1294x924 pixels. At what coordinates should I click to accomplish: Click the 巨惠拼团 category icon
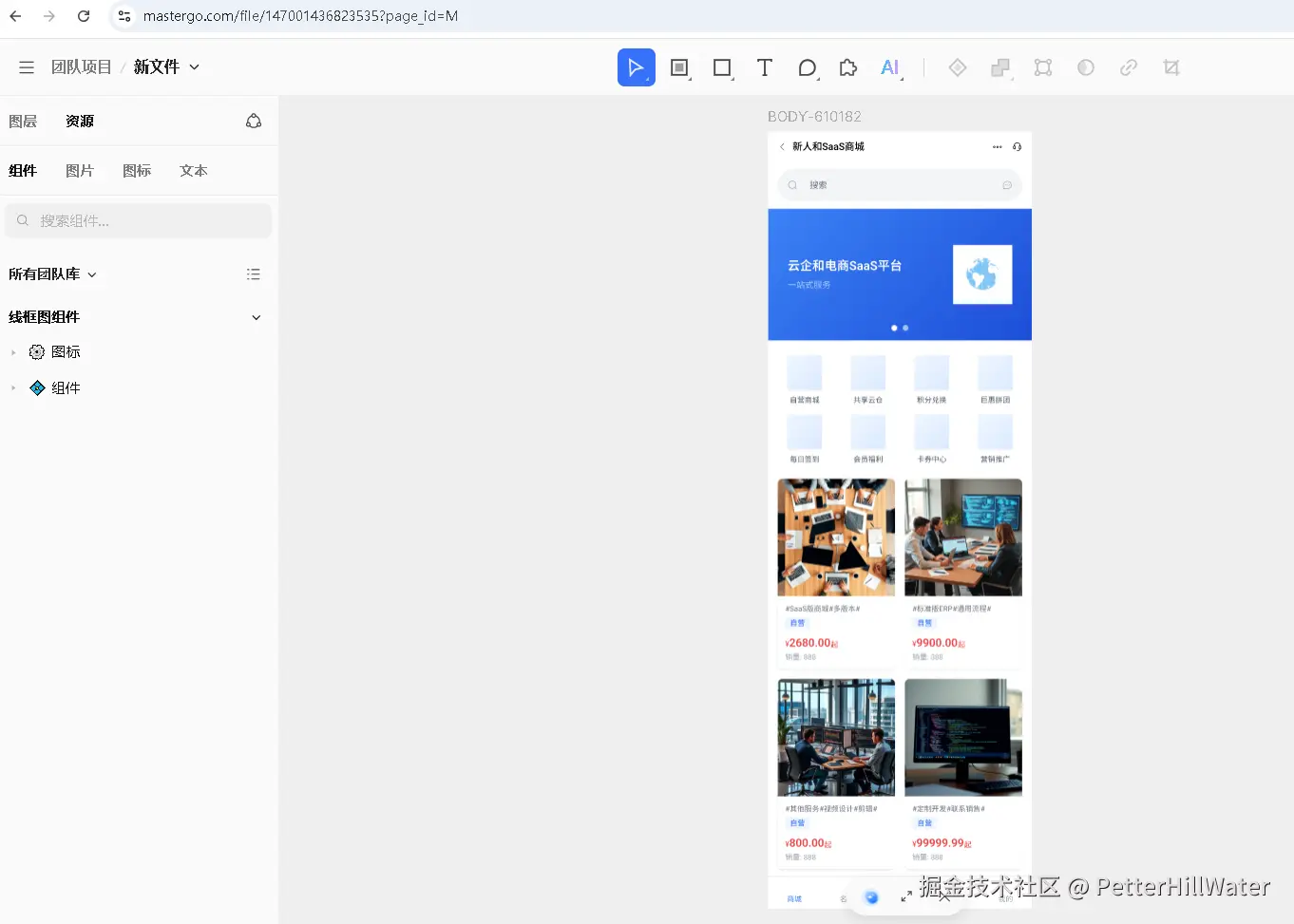[996, 373]
